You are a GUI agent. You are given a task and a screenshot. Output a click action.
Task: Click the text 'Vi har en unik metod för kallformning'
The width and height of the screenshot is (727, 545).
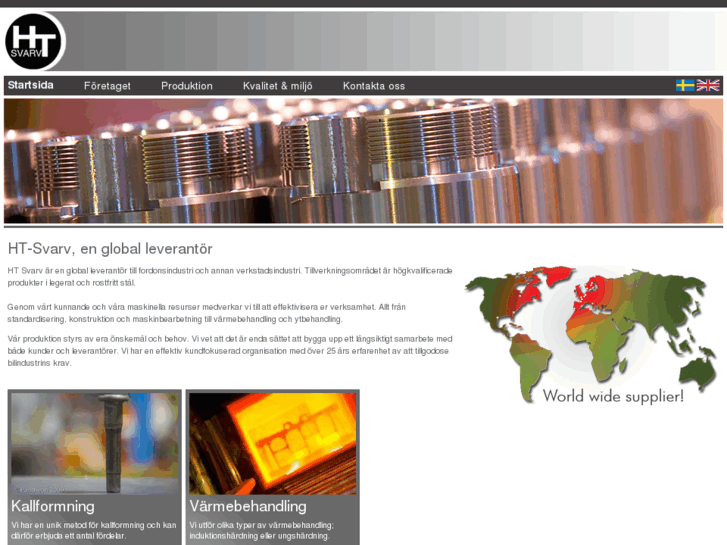tap(78, 525)
